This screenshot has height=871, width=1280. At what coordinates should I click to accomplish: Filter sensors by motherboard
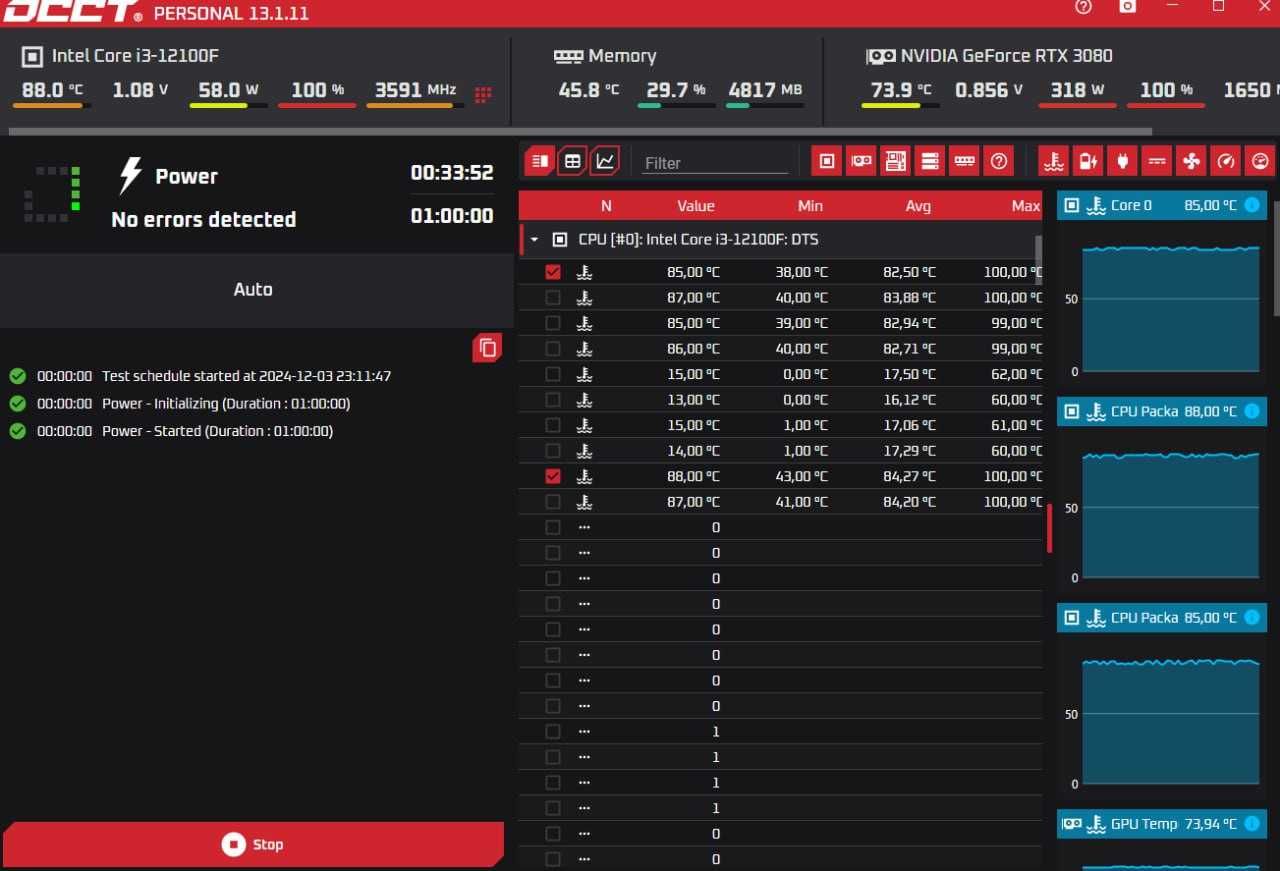click(x=895, y=161)
